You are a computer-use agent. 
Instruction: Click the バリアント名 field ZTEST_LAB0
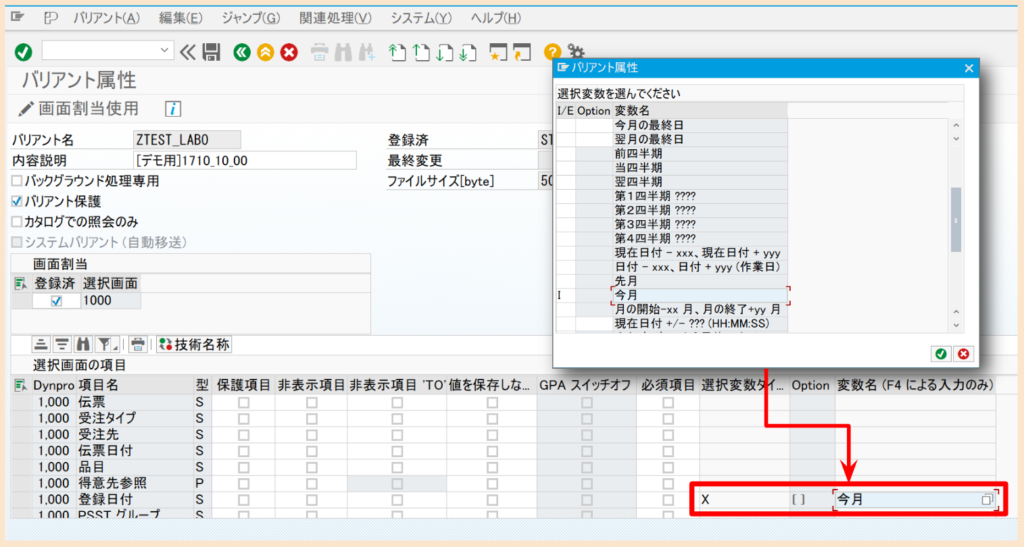[187, 140]
